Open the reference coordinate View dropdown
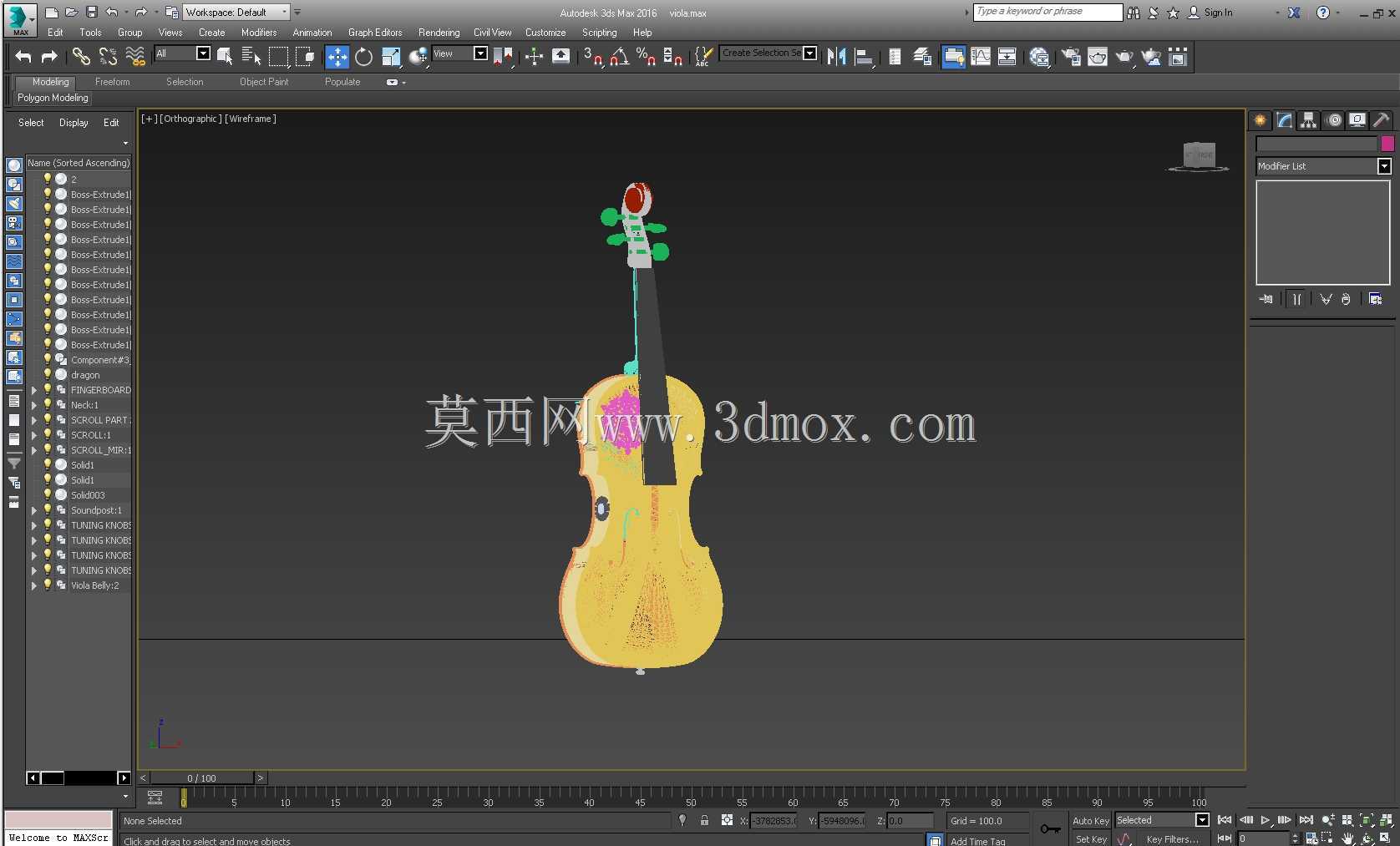 [x=459, y=53]
